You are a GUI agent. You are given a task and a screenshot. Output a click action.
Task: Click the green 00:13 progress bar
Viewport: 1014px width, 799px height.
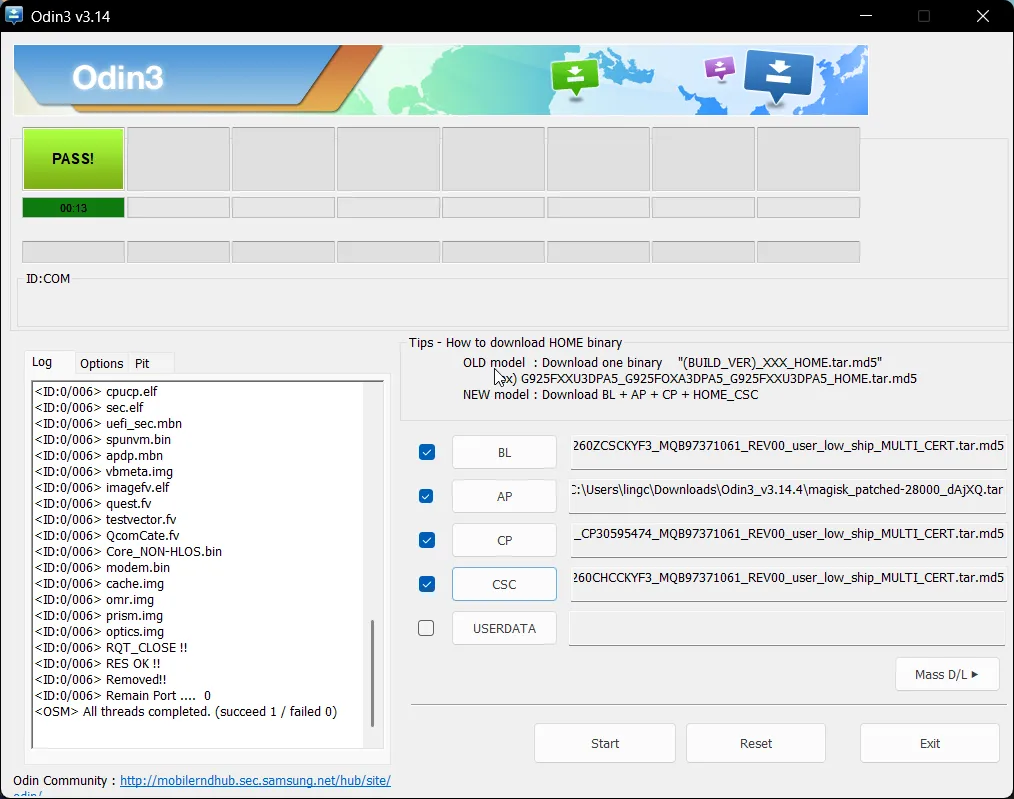pos(73,208)
